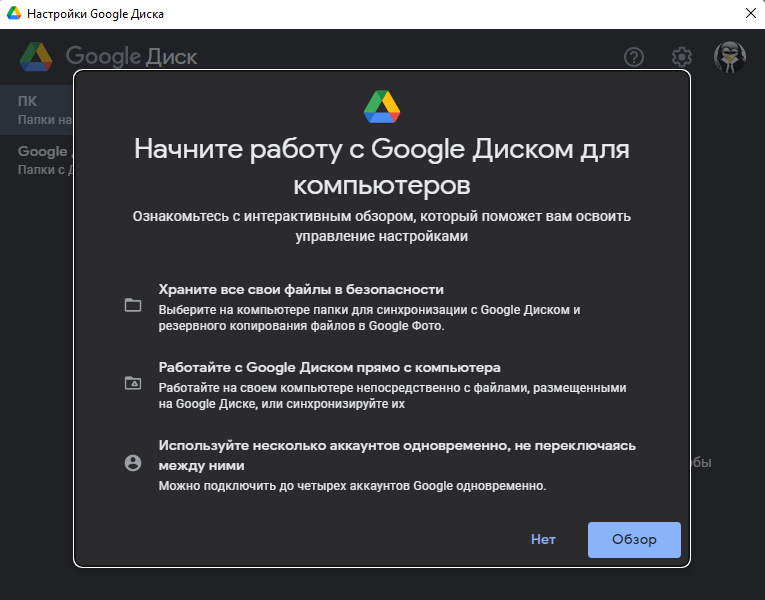Image resolution: width=765 pixels, height=600 pixels.
Task: Click text Работайте с Google Диском прямо с компьютера
Action: tap(329, 367)
